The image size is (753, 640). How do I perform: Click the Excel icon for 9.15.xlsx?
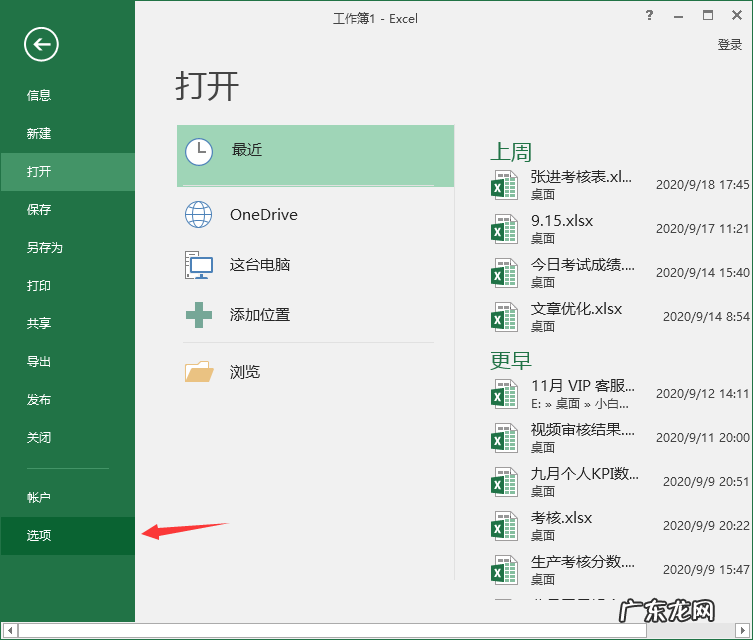504,229
